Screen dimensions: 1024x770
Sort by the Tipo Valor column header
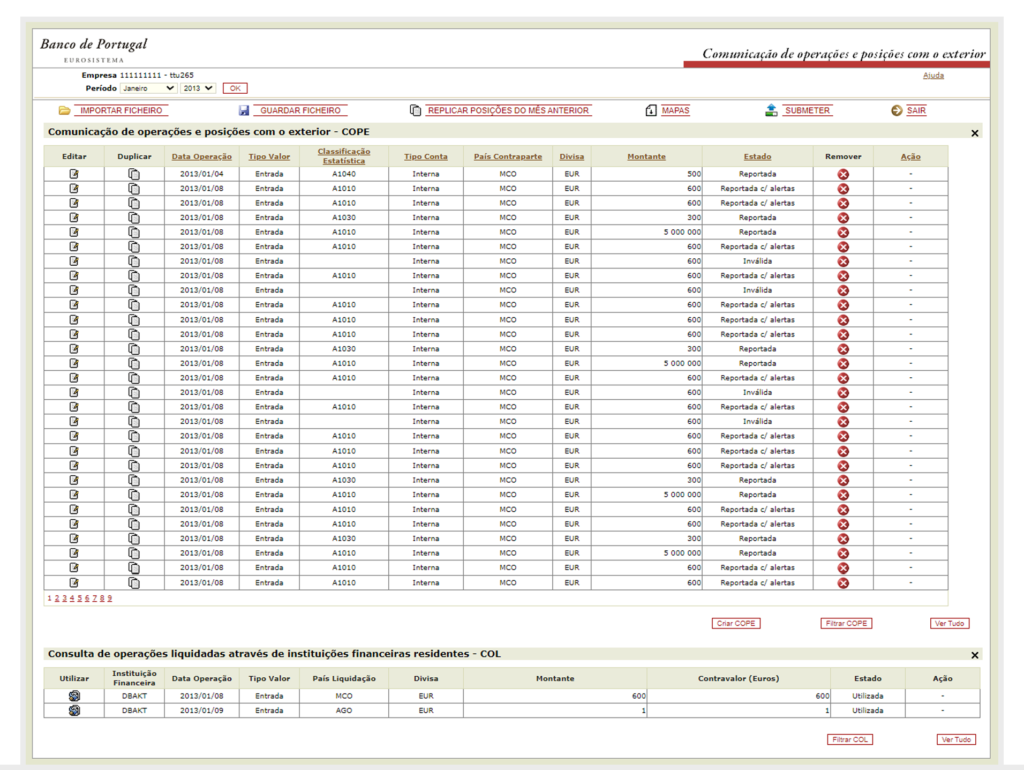(269, 157)
